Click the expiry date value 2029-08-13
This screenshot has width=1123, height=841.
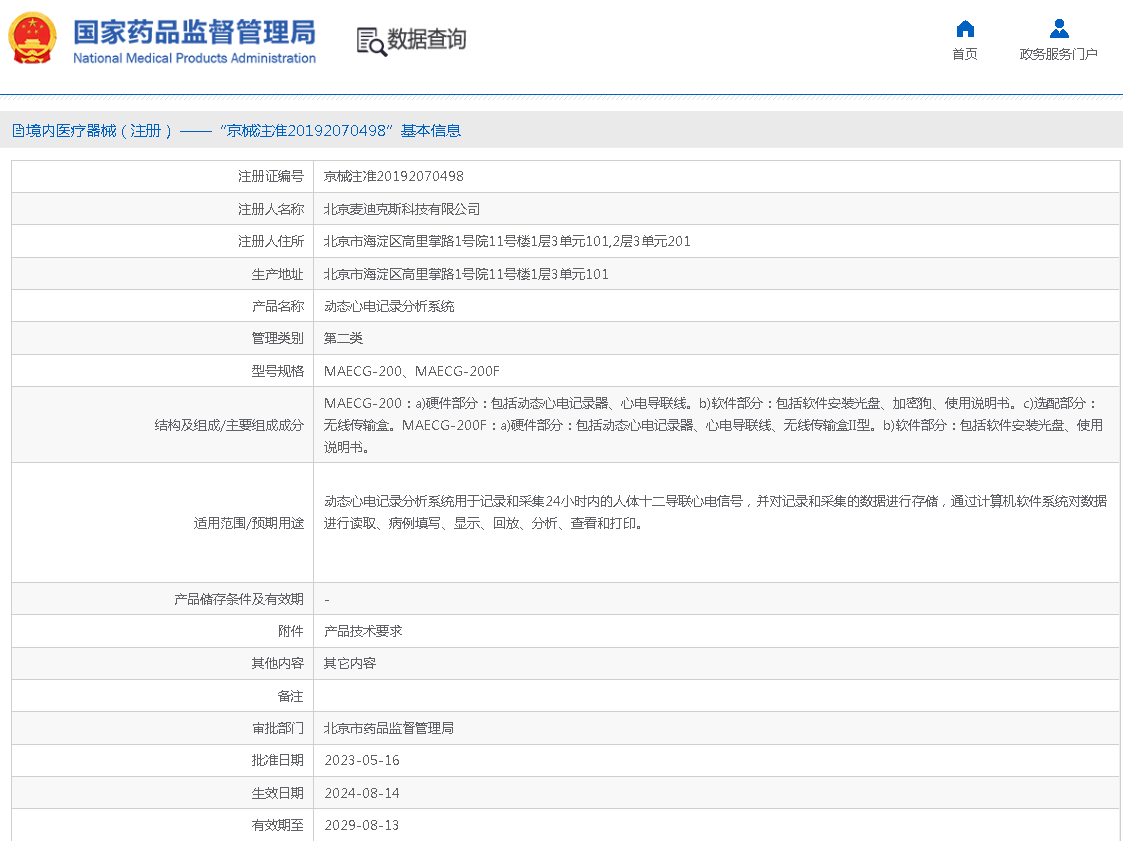click(x=362, y=825)
